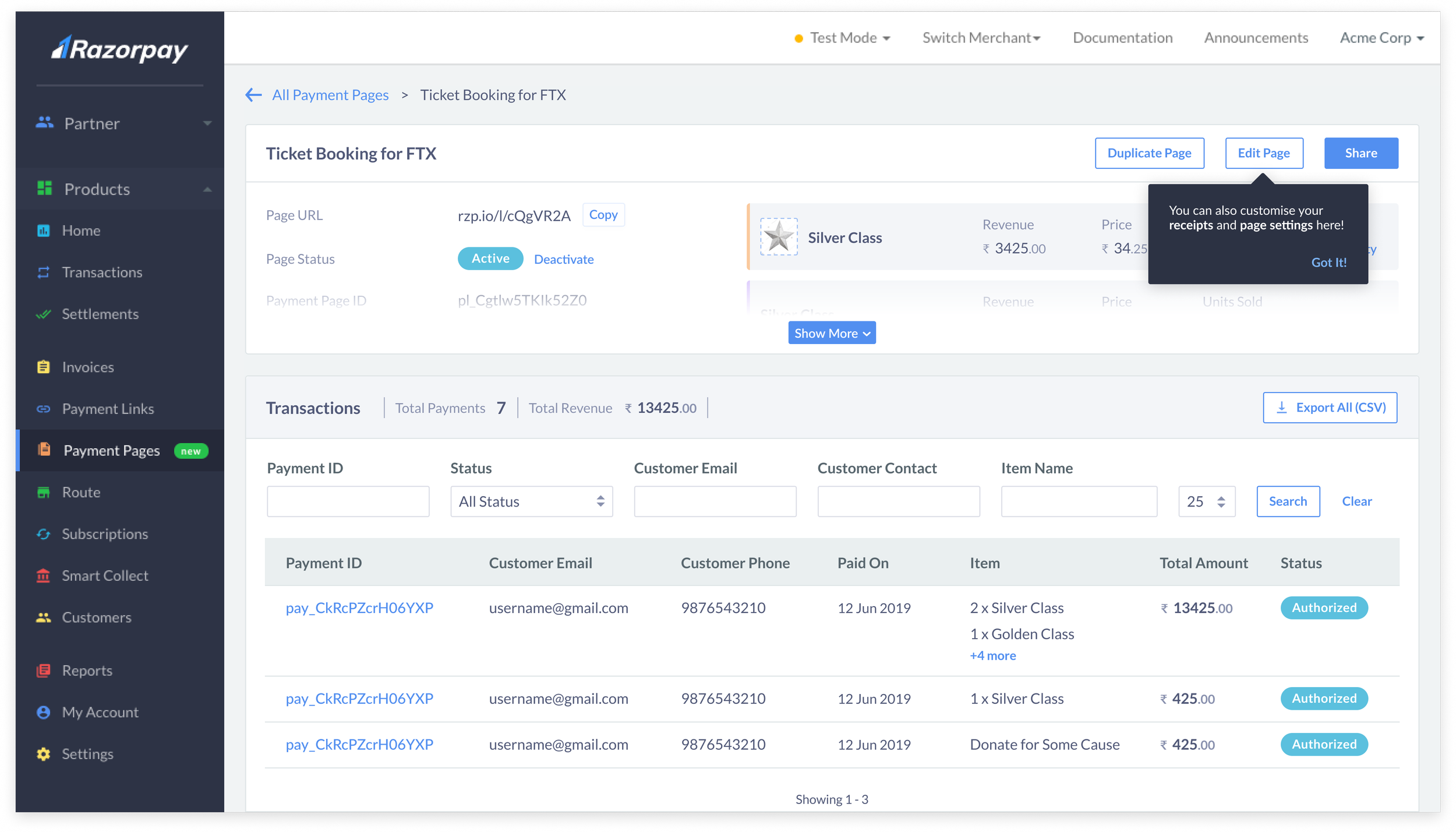Expand details with Show More

pos(832,333)
